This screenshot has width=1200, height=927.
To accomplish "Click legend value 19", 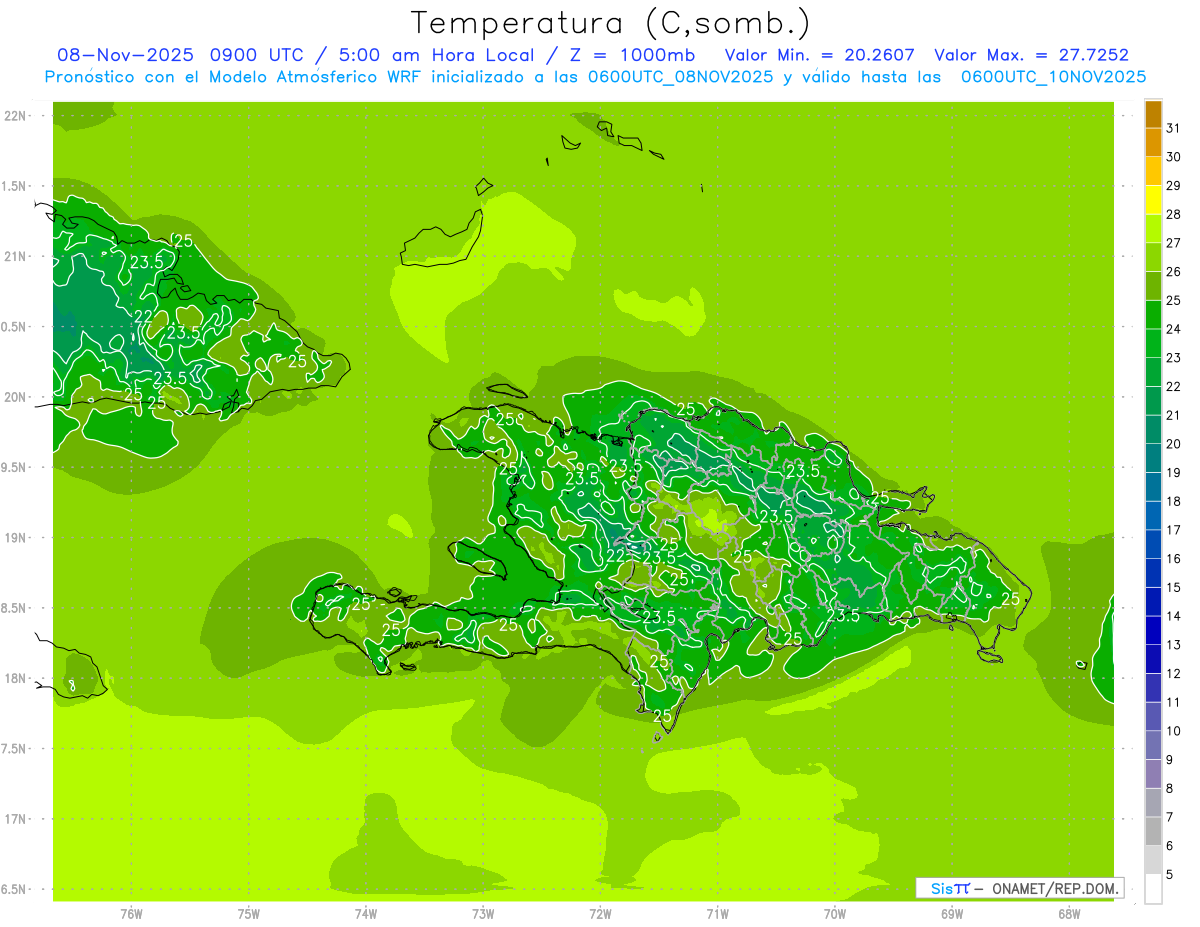I will point(1173,472).
